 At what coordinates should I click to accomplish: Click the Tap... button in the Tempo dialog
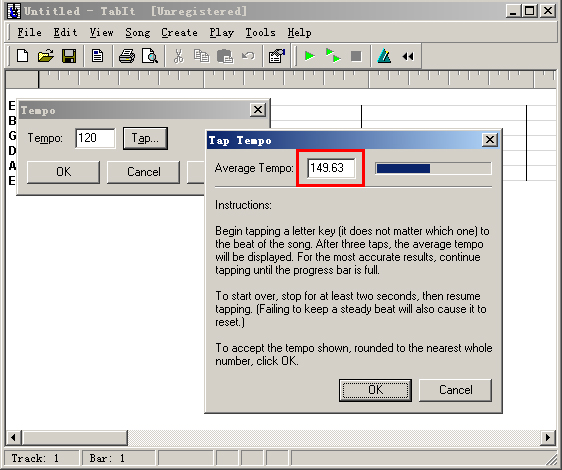tap(145, 138)
